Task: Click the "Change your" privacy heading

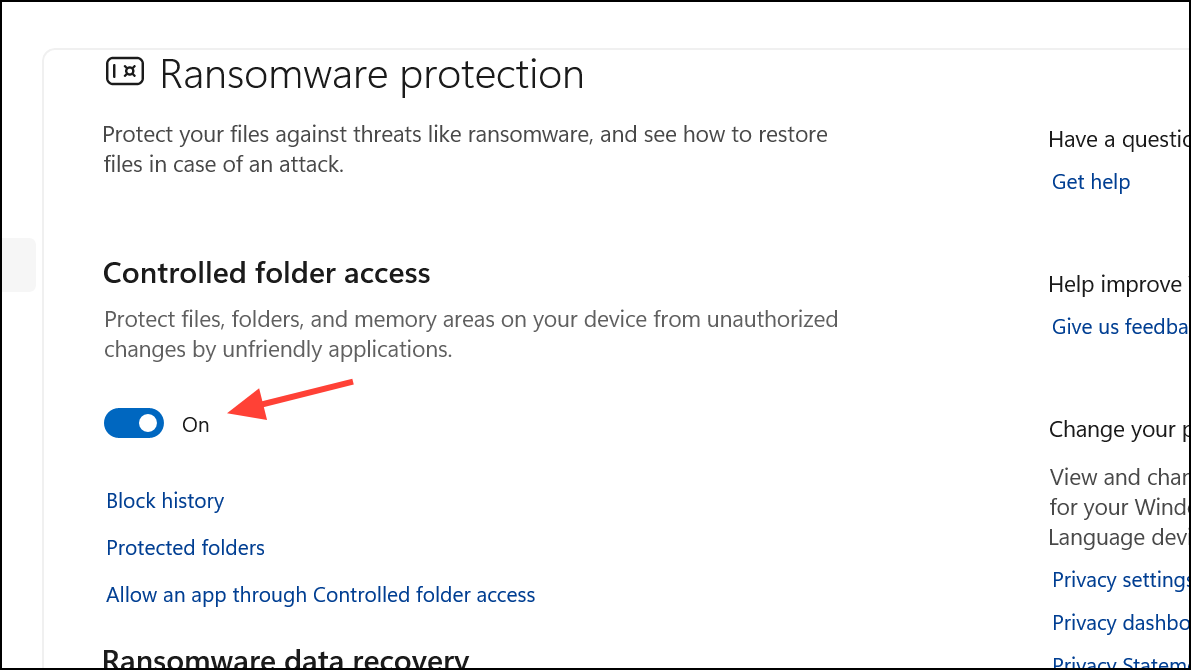Action: 1117,430
